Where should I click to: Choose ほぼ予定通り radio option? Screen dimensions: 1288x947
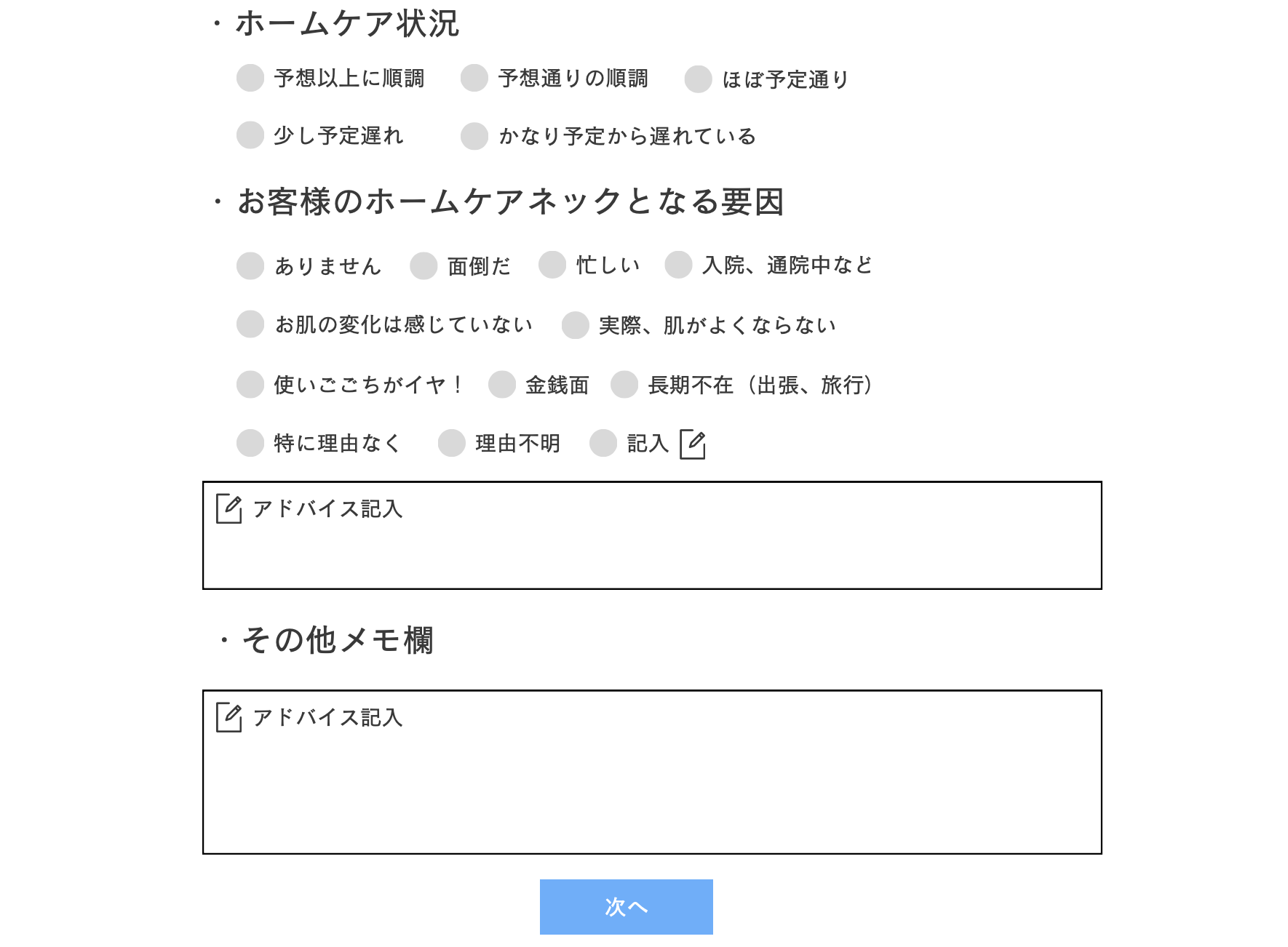coord(698,79)
